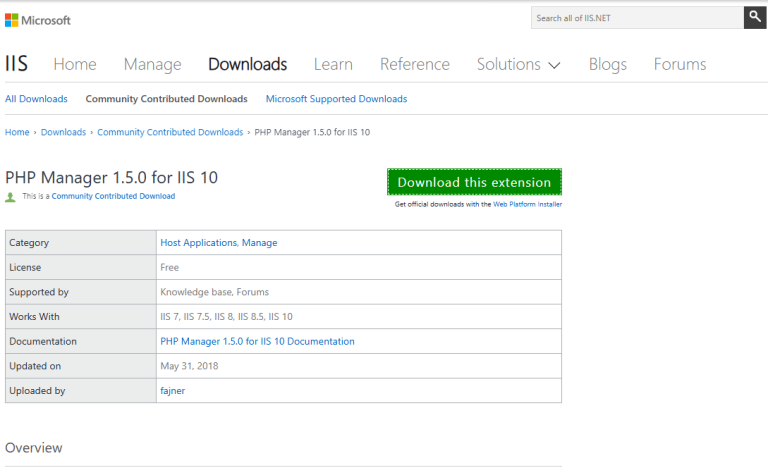Open the Reference navigation item
The width and height of the screenshot is (768, 468).
click(x=415, y=64)
